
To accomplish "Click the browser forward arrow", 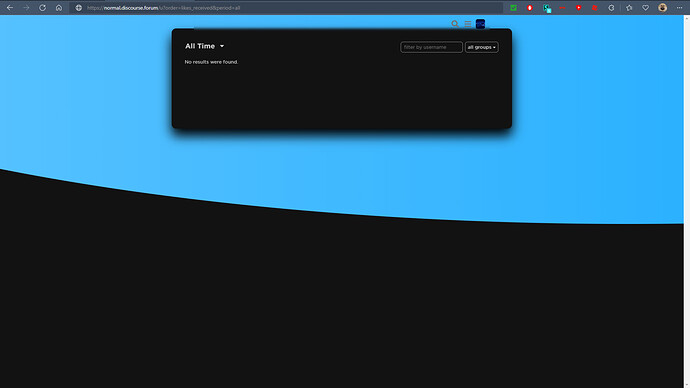I will click(x=26, y=7).
